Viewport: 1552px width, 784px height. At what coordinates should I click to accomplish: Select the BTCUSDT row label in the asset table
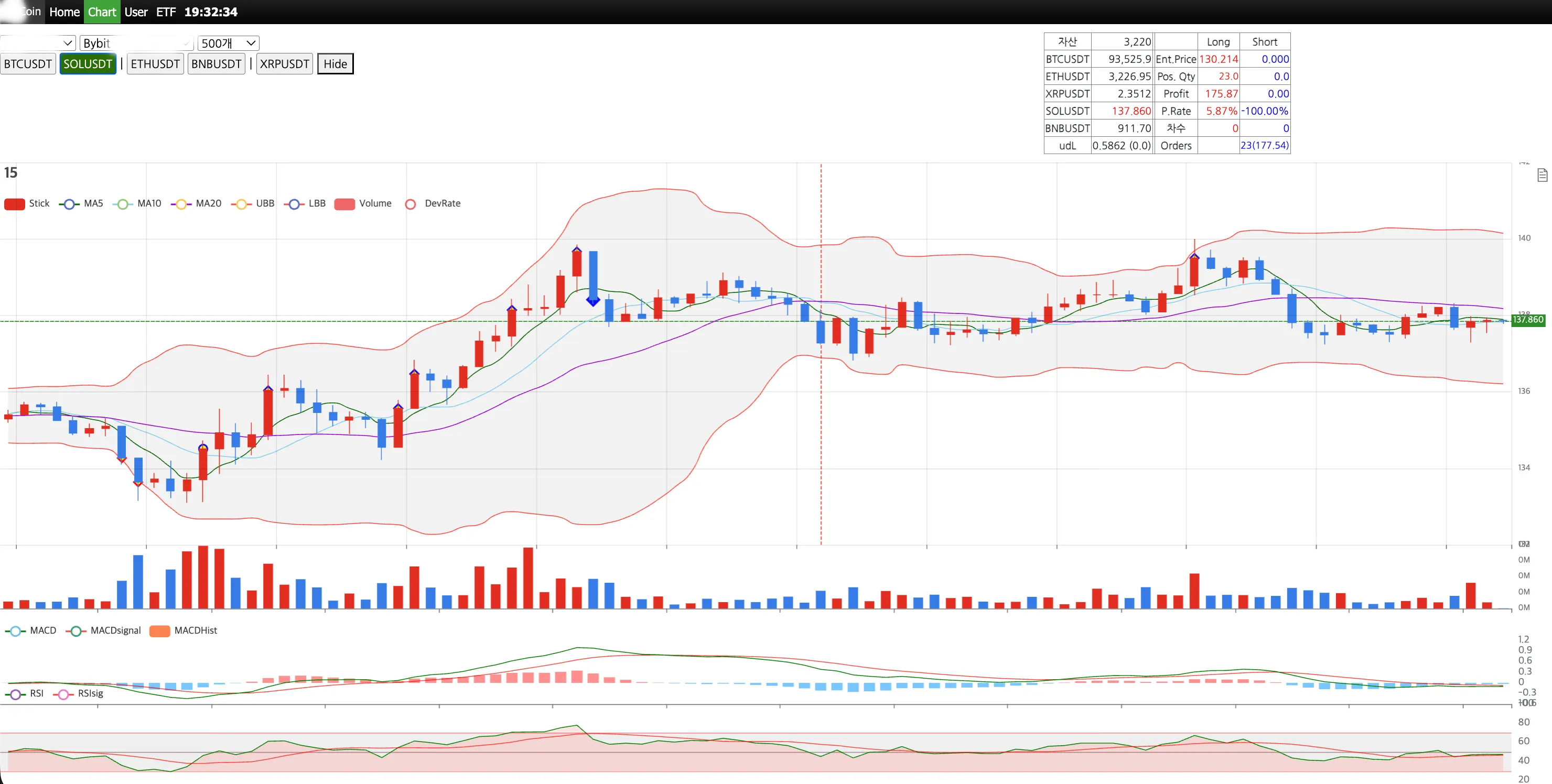click(x=1068, y=59)
